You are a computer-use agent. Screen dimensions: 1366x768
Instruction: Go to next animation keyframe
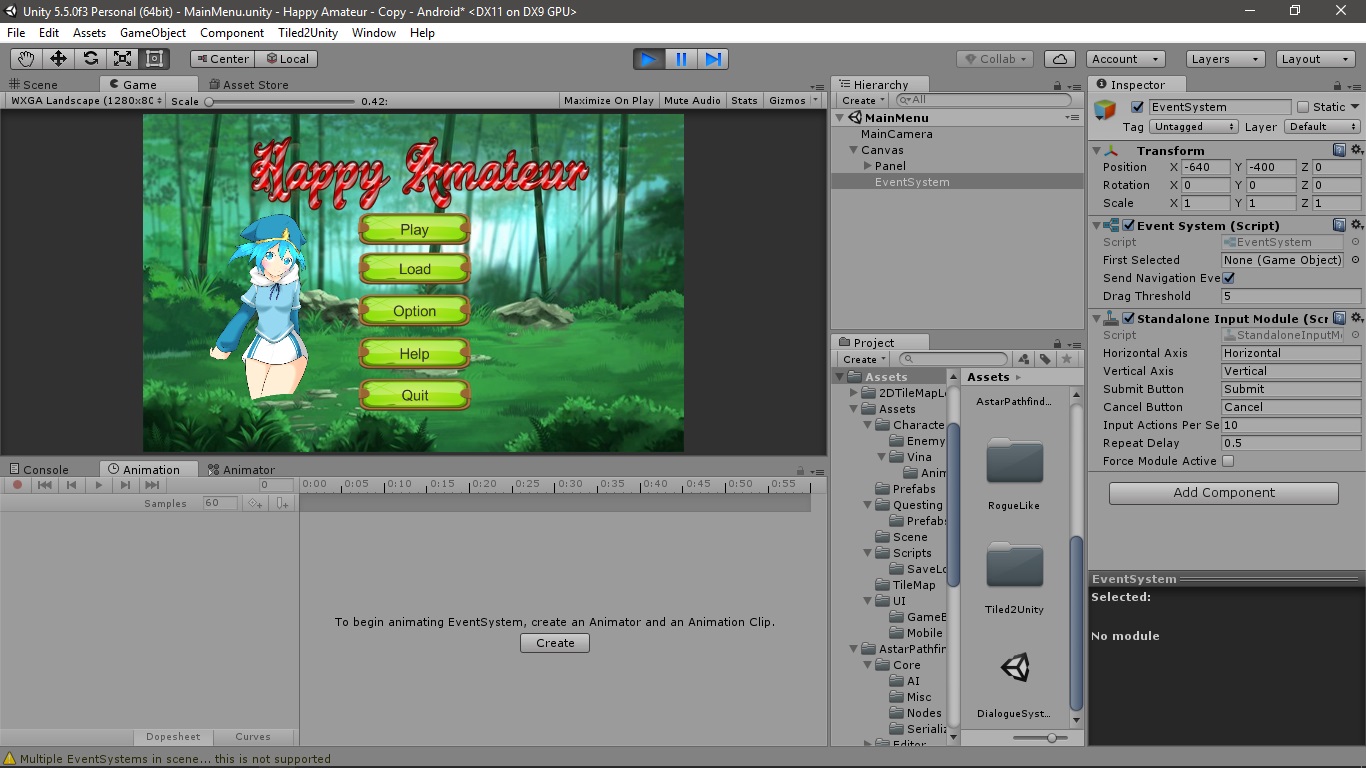pos(125,485)
